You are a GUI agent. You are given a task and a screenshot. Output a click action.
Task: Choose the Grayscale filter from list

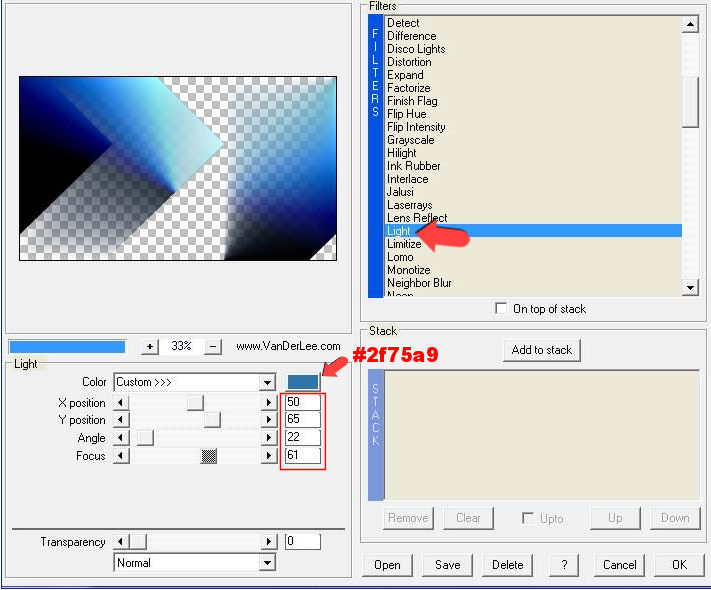point(410,140)
